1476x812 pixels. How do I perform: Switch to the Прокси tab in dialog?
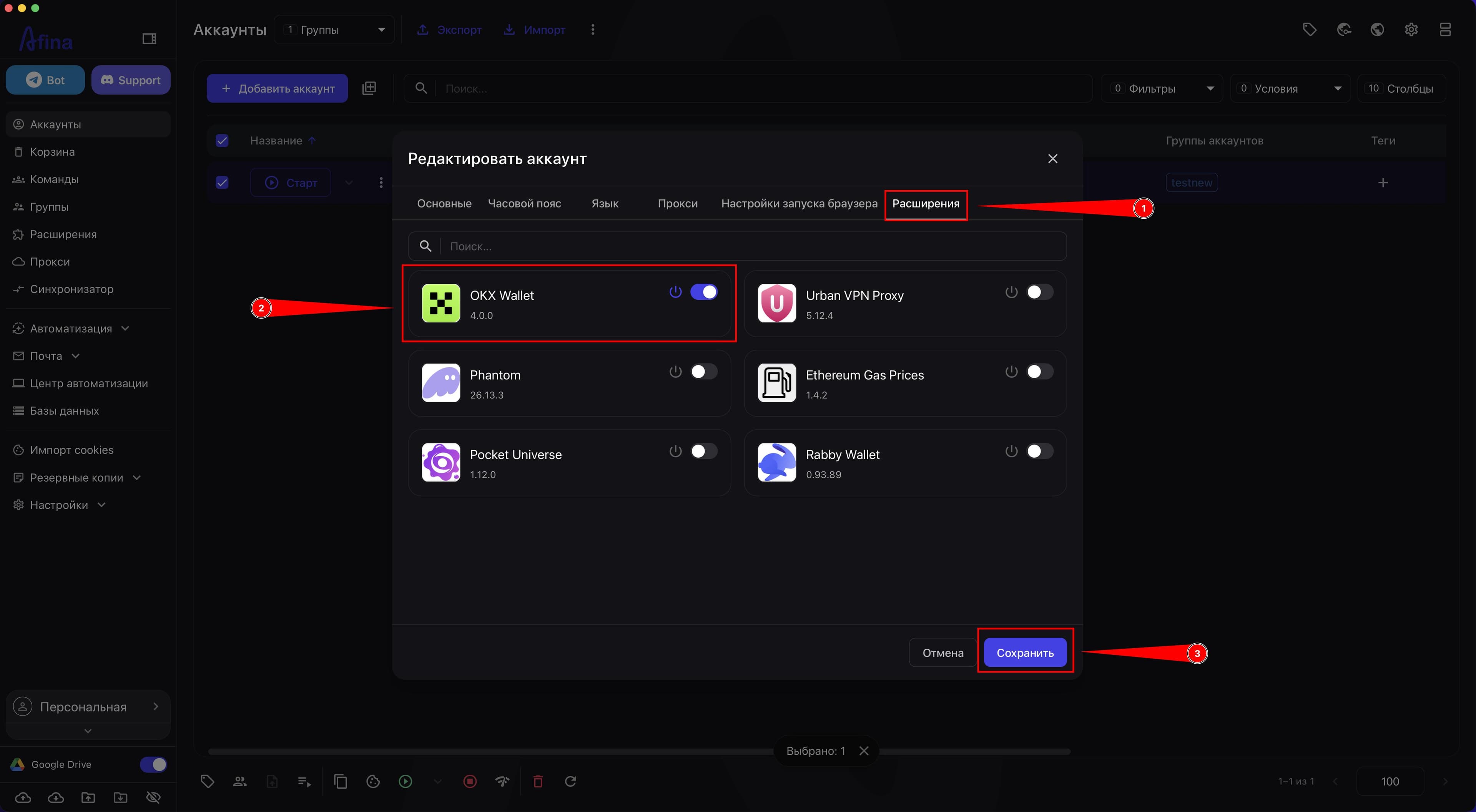pyautogui.click(x=677, y=203)
